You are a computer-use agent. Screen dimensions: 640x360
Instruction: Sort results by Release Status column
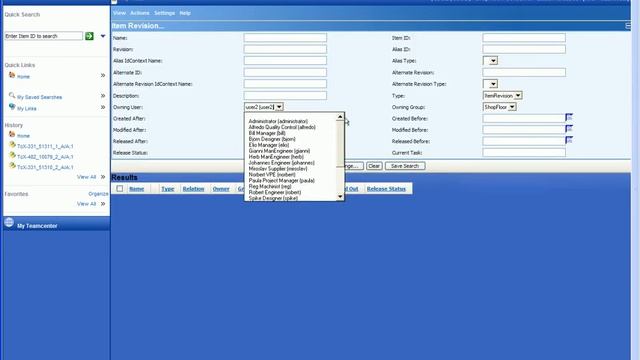pos(386,189)
